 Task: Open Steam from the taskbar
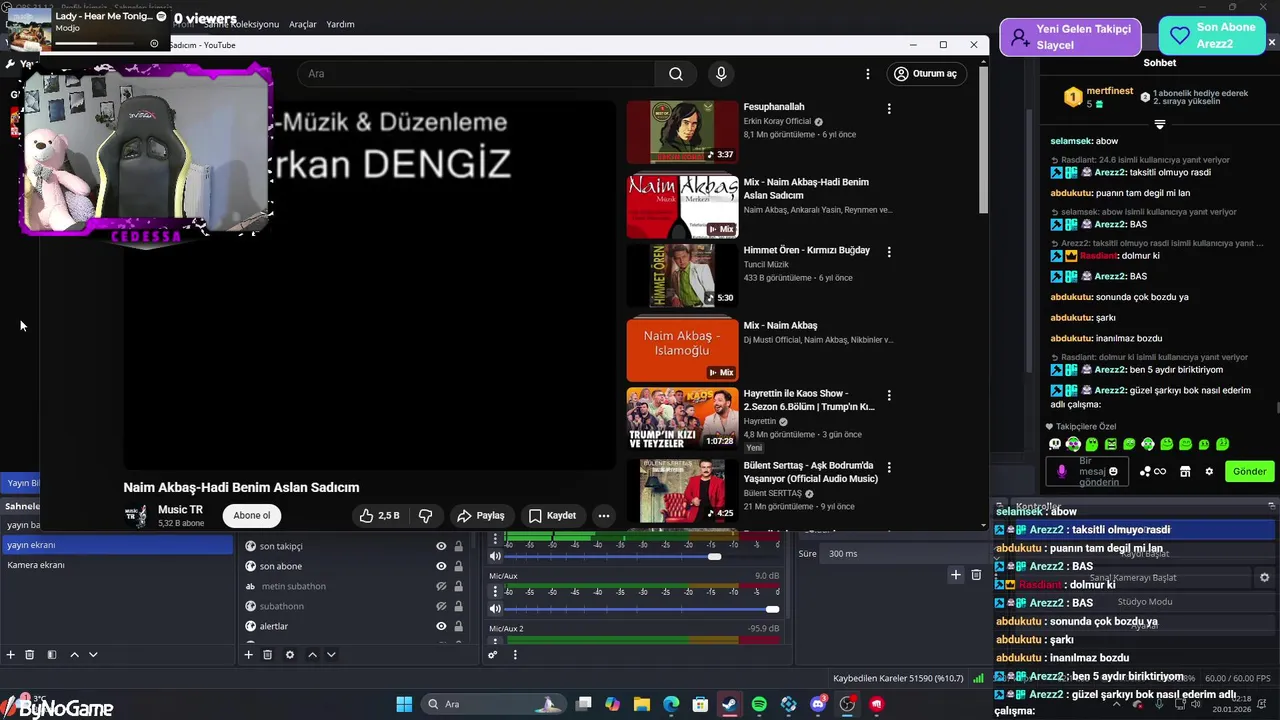pos(730,704)
